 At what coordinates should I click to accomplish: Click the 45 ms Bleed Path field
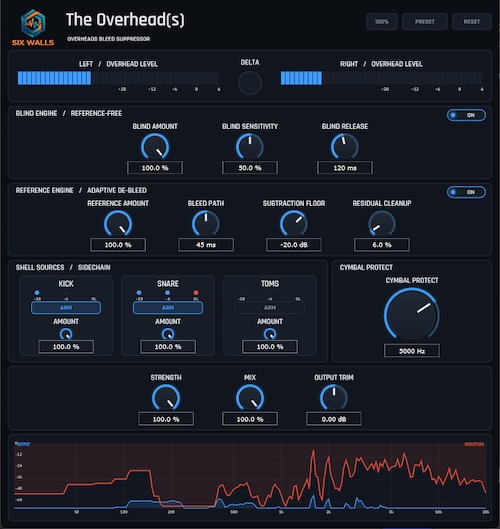tap(206, 245)
